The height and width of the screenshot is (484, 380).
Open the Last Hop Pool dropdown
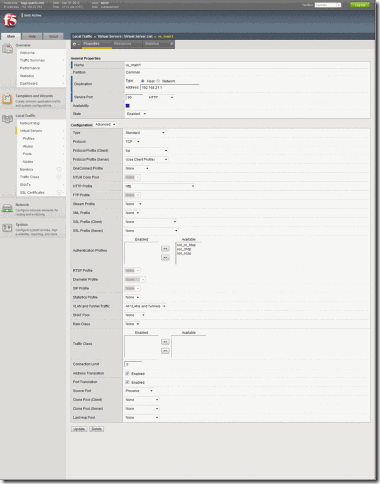click(x=142, y=417)
